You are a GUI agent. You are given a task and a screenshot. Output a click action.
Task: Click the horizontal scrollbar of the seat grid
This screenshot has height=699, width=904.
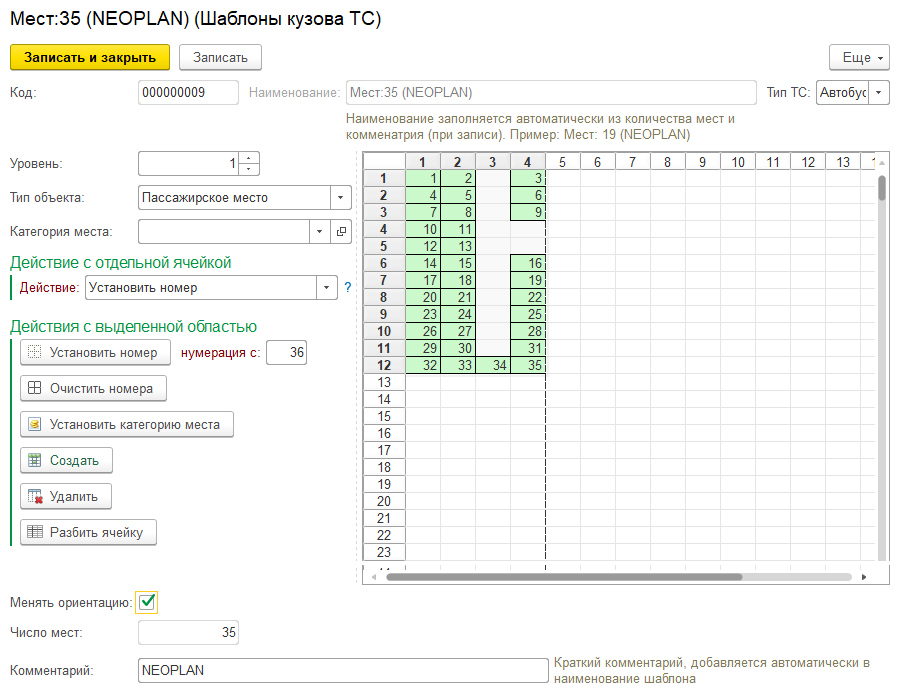coord(563,577)
